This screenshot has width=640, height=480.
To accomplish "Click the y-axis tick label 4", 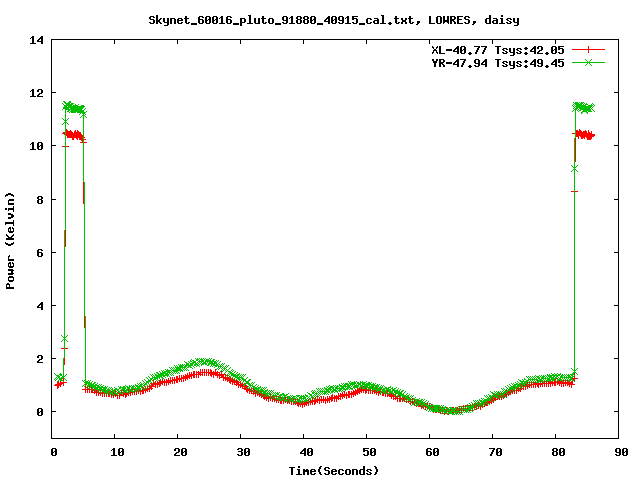I will tap(40, 306).
